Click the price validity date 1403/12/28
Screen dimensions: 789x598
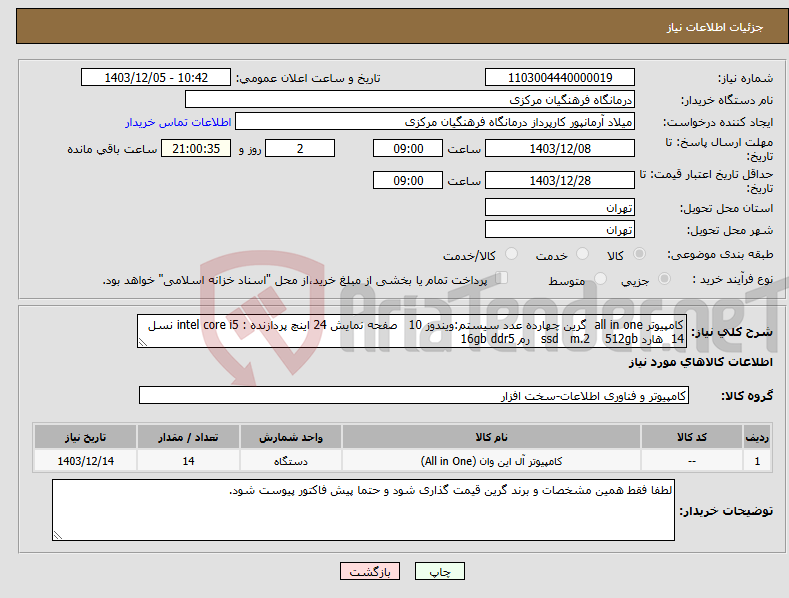[560, 180]
